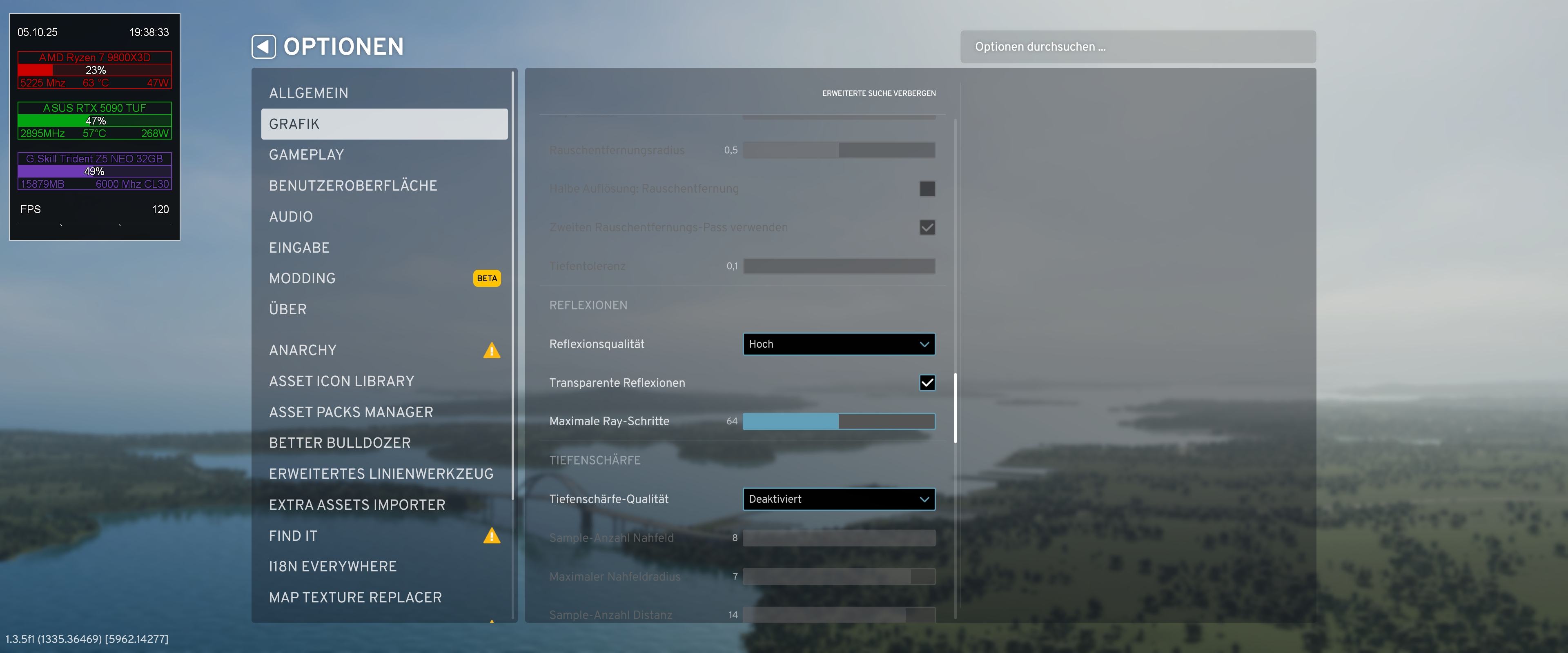Open Better Bulldozer mod settings
The image size is (1568, 653).
(x=340, y=442)
